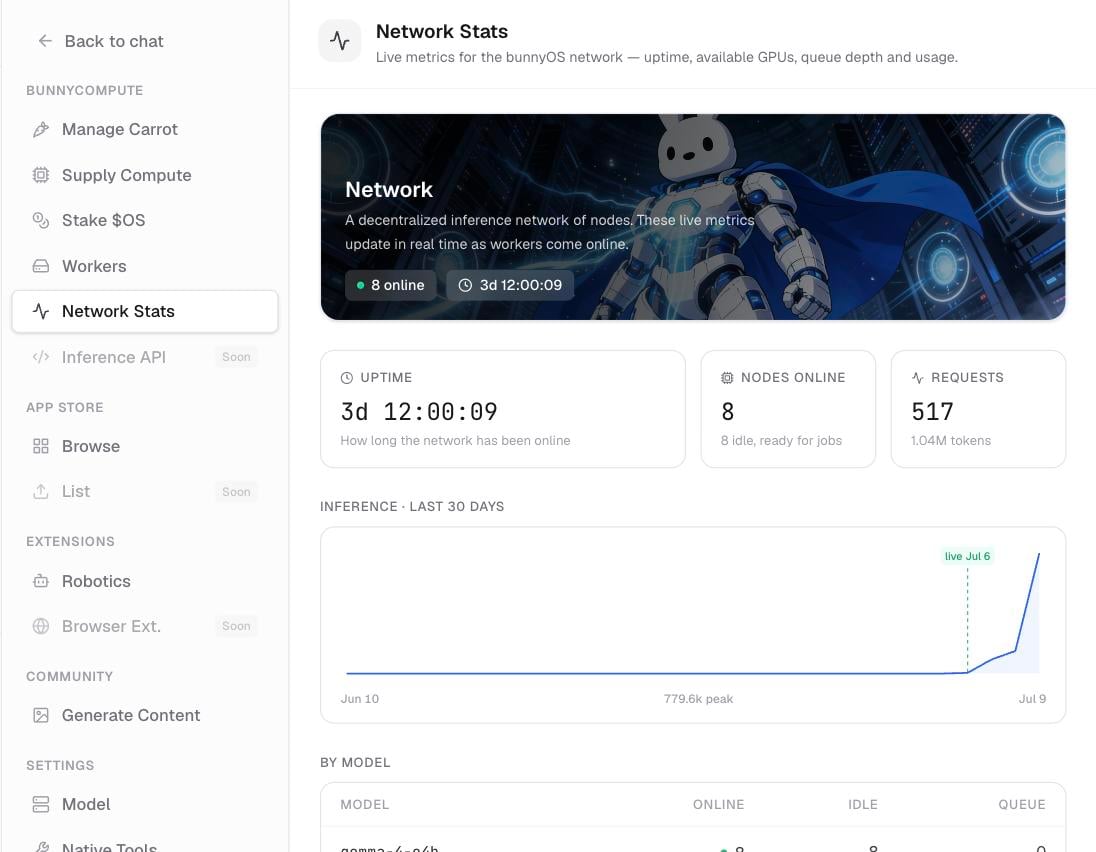Click the MODEL column header
This screenshot has height=852, width=1096.
click(x=364, y=804)
